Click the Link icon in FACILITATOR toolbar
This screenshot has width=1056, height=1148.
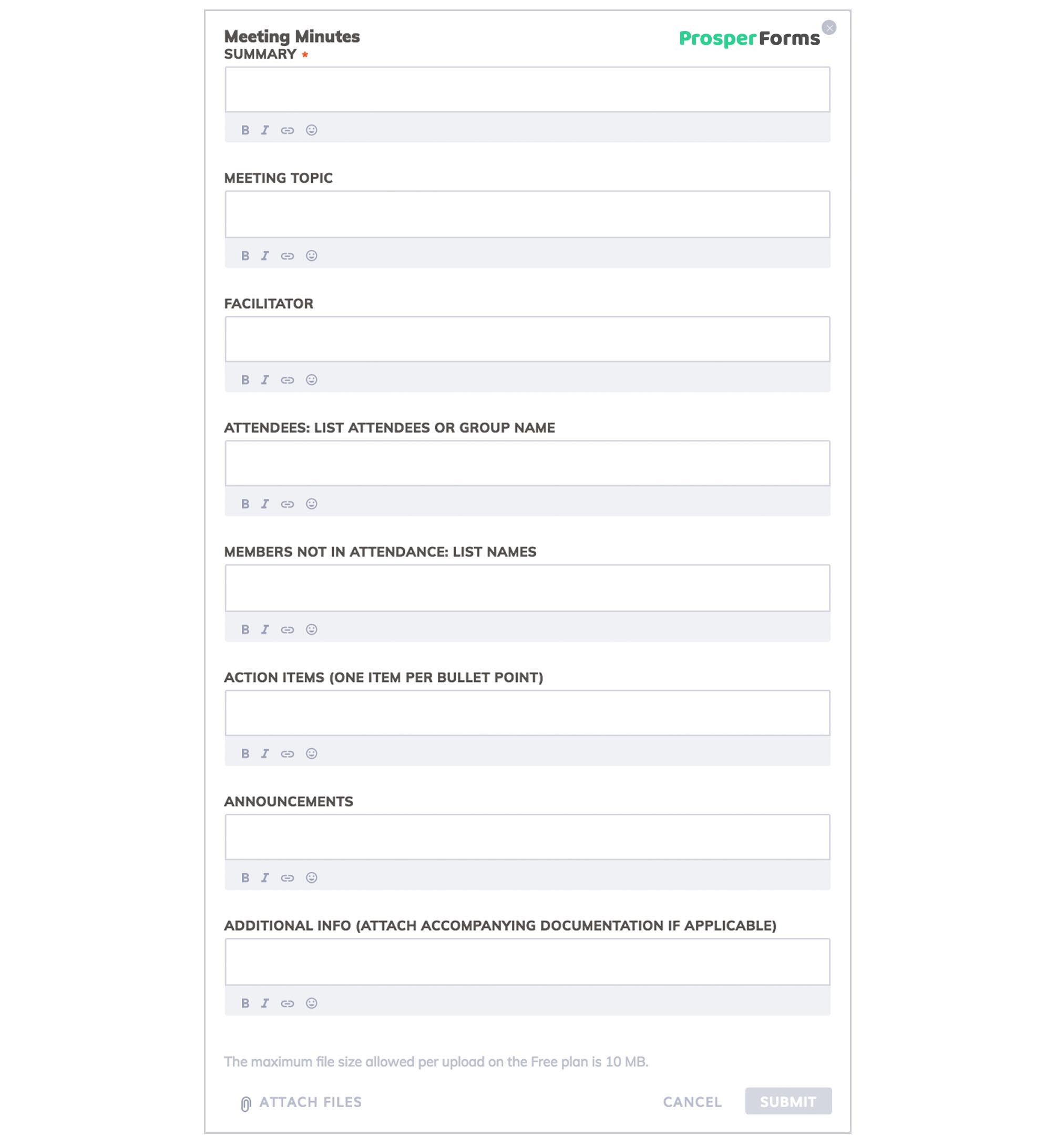tap(288, 379)
